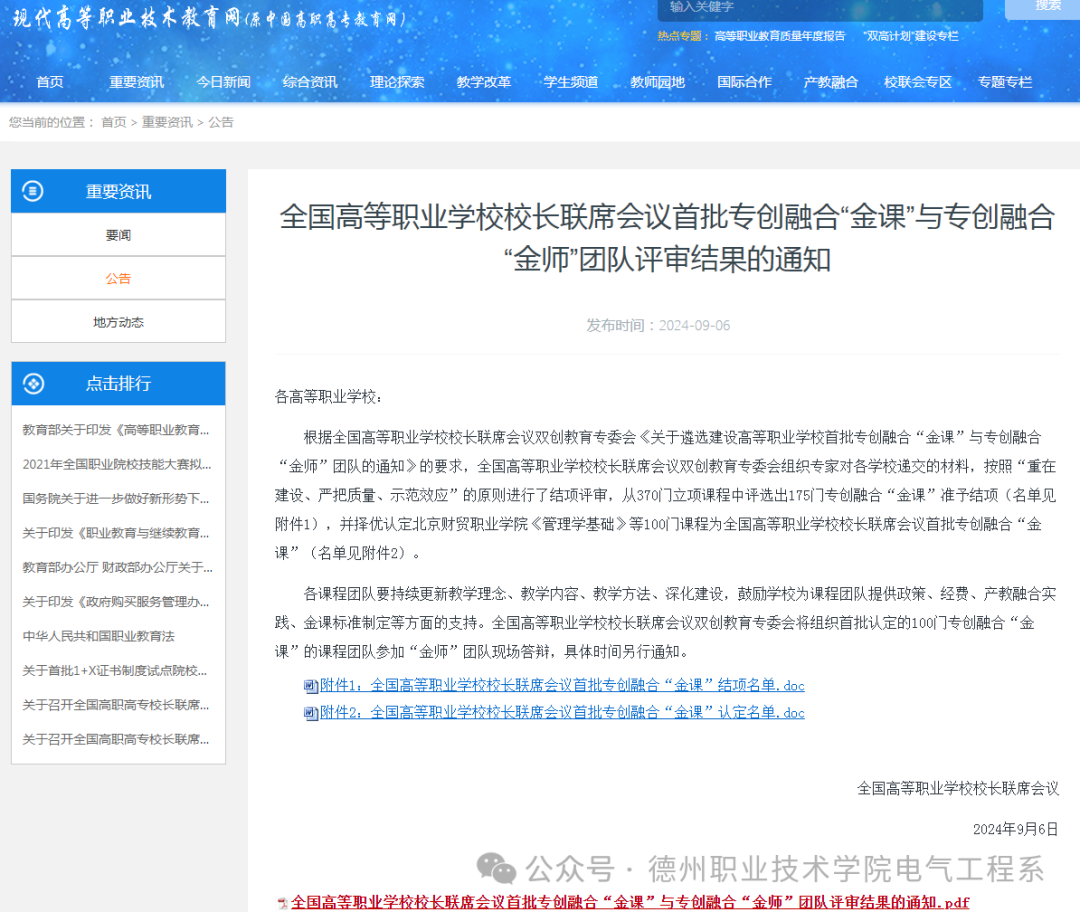Viewport: 1080px width, 912px height.
Task: Click the 输入关键字 search input field
Action: pos(820,9)
